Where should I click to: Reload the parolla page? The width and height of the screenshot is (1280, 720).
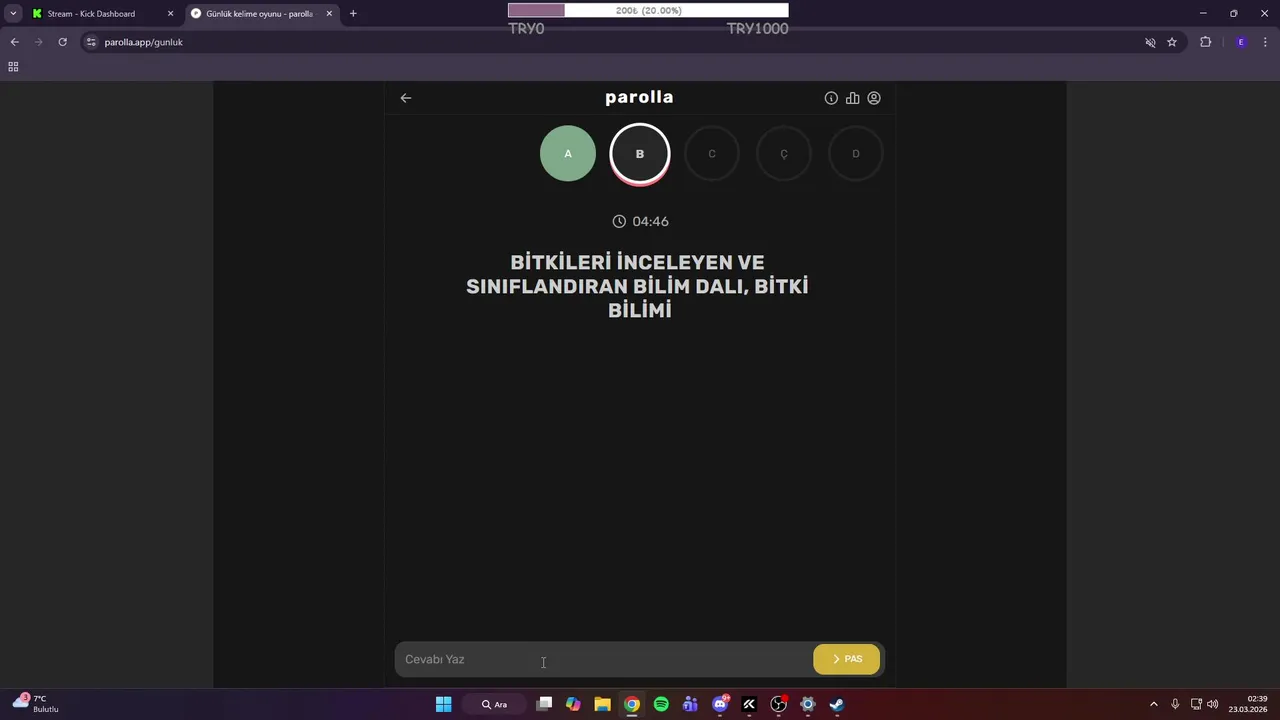click(62, 42)
